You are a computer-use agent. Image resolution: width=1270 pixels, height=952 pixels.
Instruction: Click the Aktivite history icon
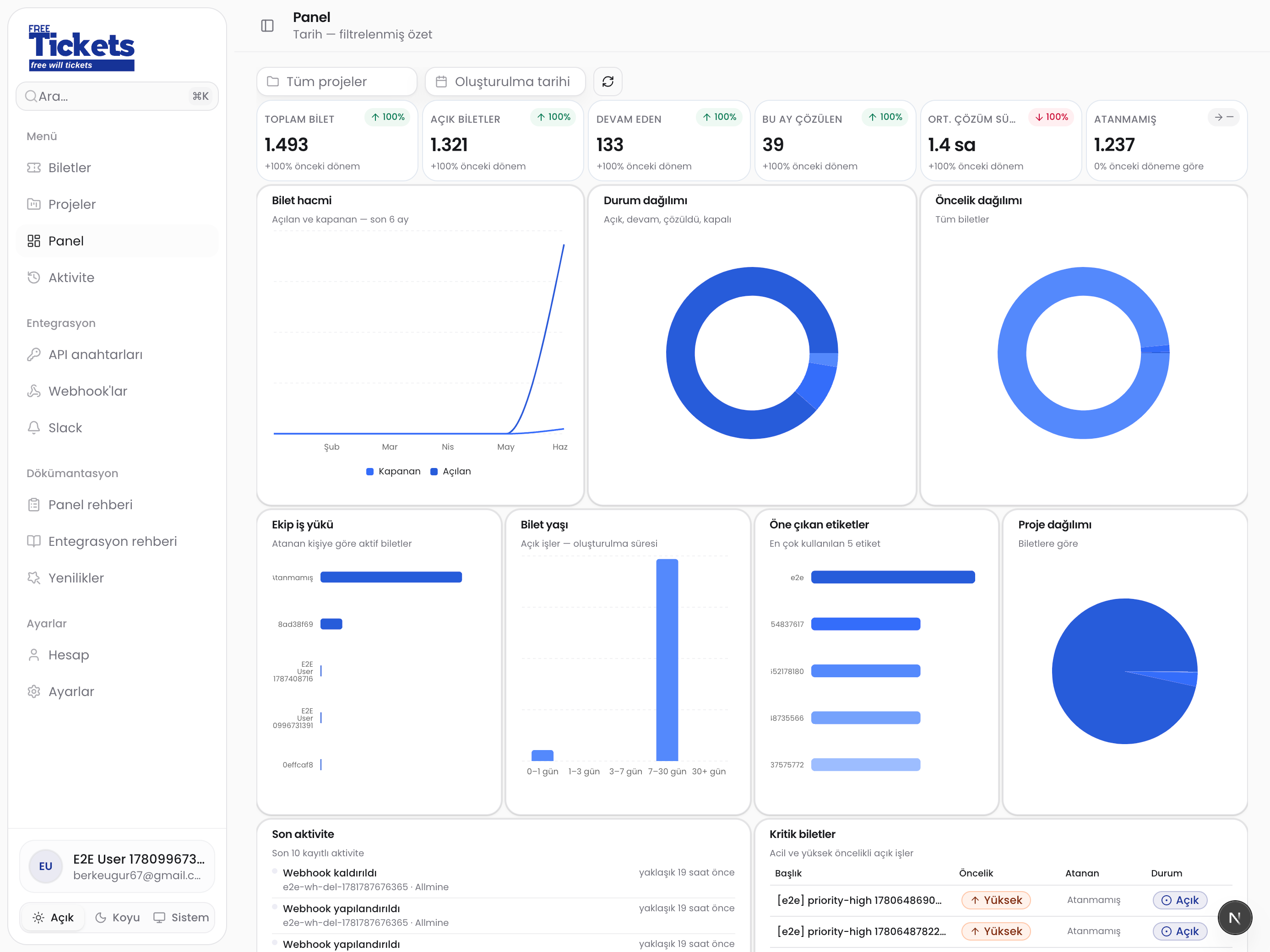click(34, 277)
